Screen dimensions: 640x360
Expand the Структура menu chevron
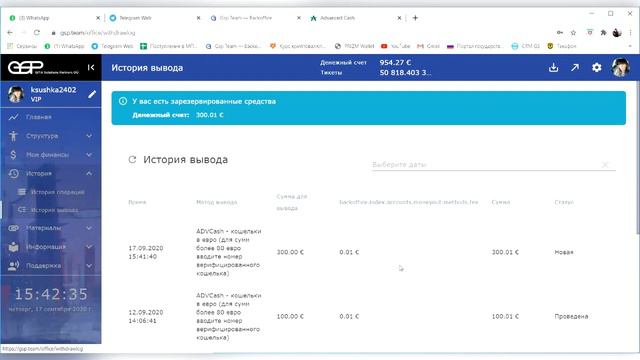(x=89, y=136)
